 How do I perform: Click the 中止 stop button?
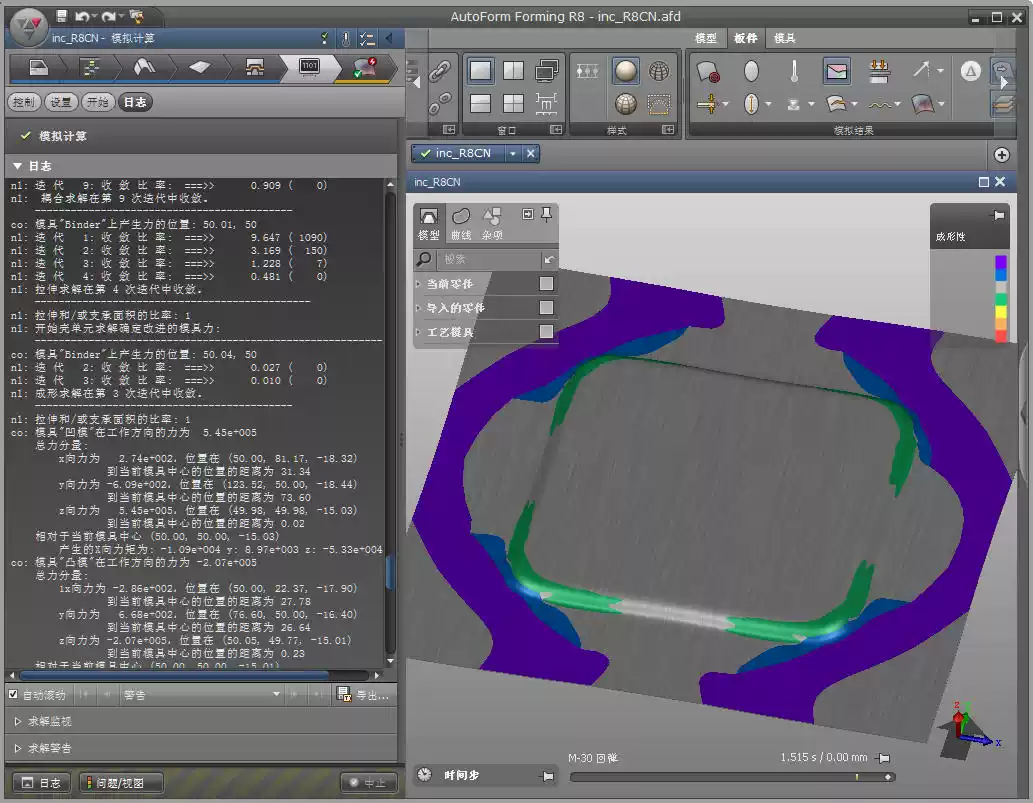(368, 783)
